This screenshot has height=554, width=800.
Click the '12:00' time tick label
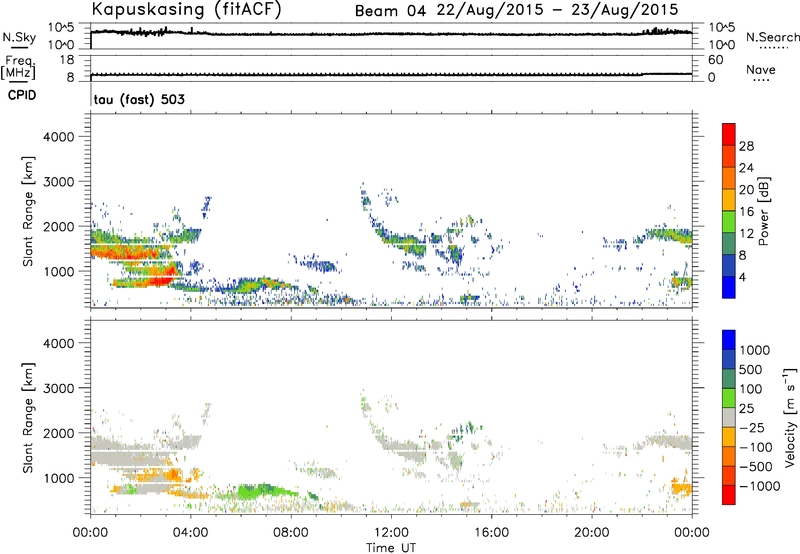391,533
